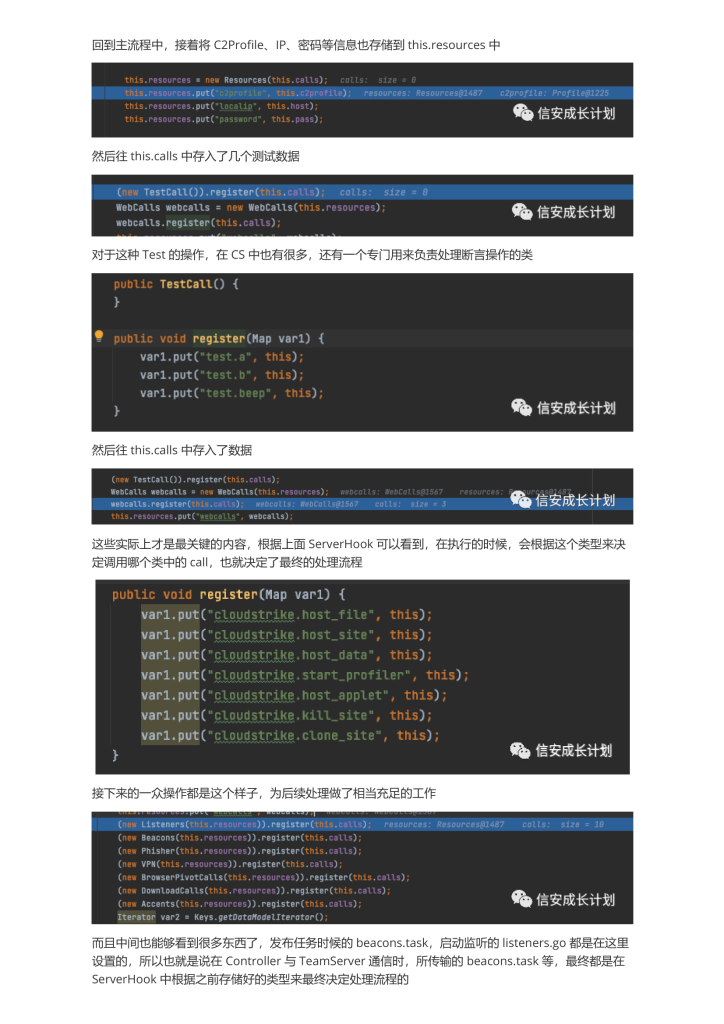
Task: Click the line var1.put("test.b", this);
Action: point(221,375)
